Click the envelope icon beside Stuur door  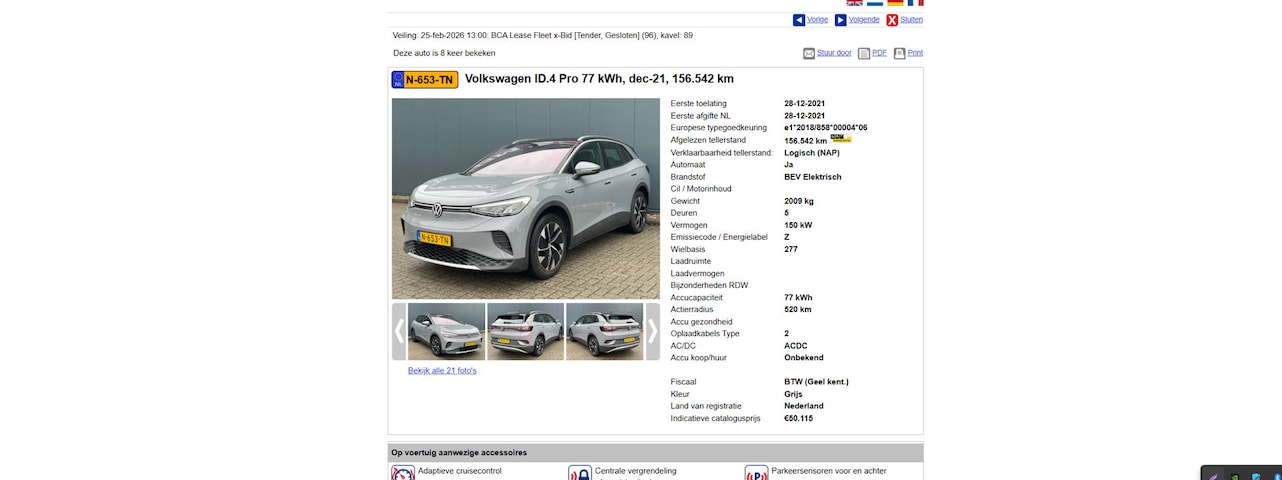pos(809,53)
